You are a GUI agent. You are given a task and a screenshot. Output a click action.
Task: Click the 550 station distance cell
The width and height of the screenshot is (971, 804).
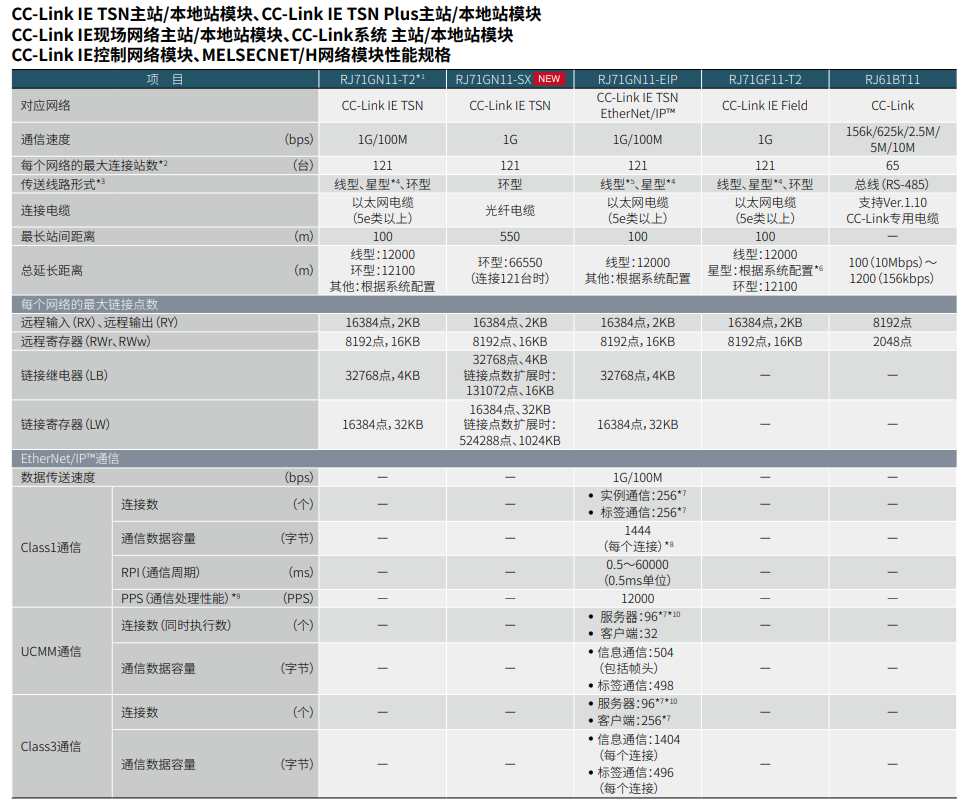510,237
